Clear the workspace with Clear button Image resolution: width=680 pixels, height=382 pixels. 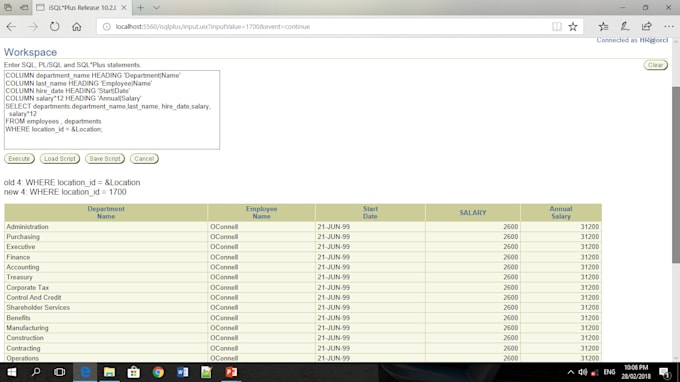pyautogui.click(x=655, y=65)
